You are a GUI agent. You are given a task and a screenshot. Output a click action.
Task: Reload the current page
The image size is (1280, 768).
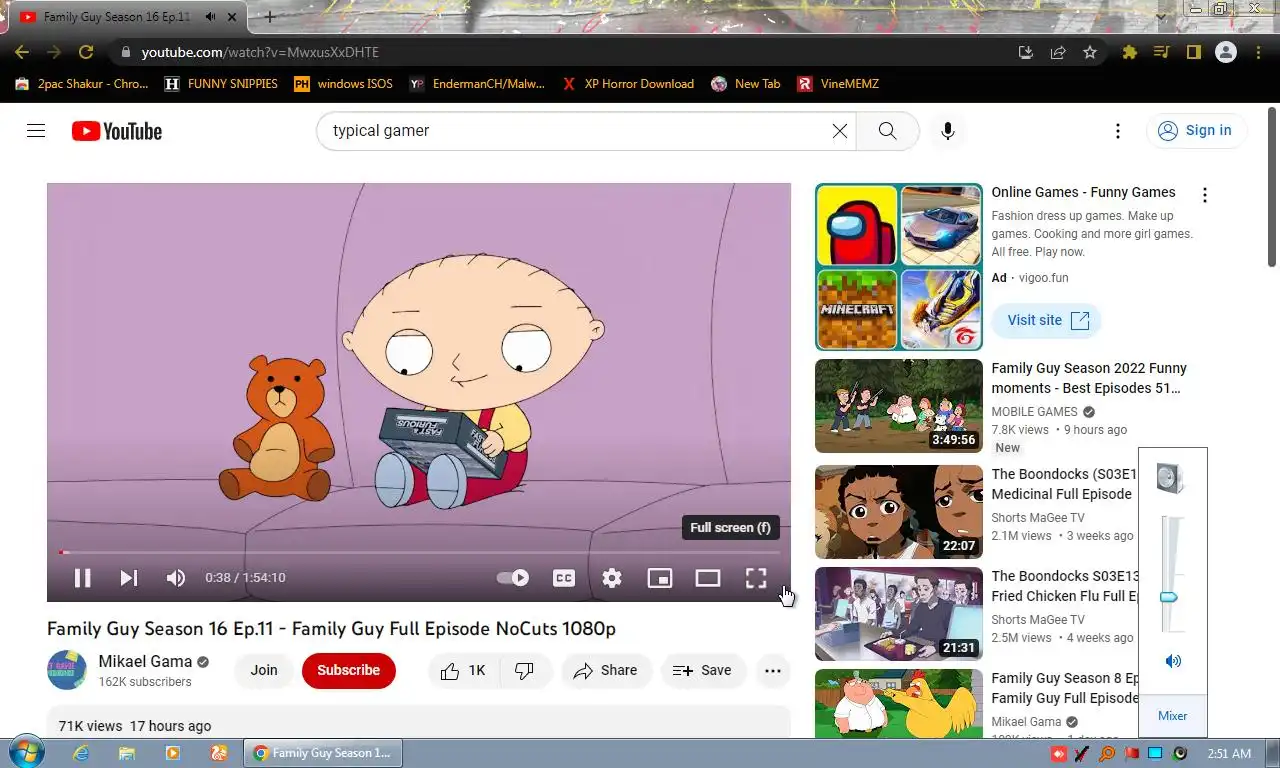coord(86,52)
